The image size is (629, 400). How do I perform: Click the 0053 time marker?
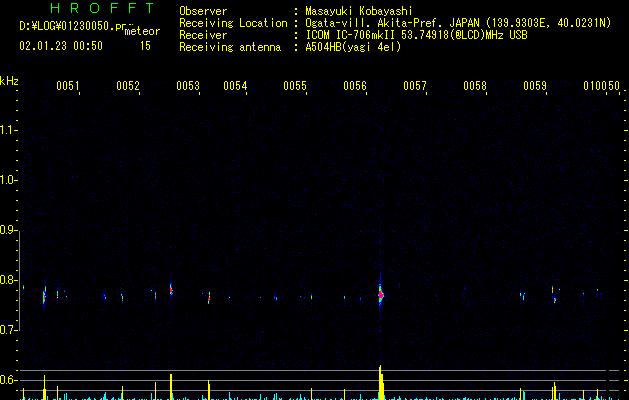[188, 86]
